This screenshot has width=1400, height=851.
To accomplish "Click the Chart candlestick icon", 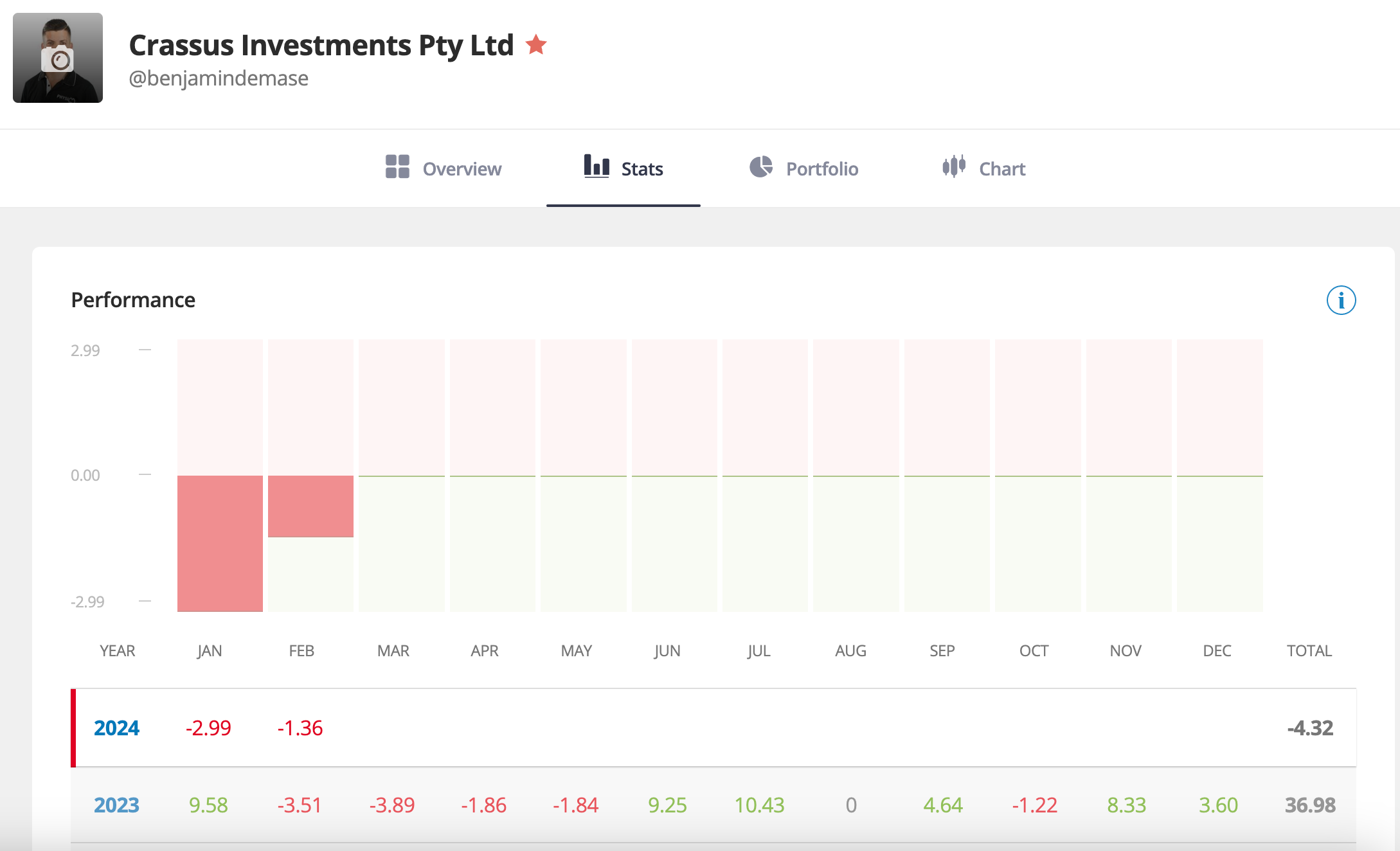I will pyautogui.click(x=954, y=166).
